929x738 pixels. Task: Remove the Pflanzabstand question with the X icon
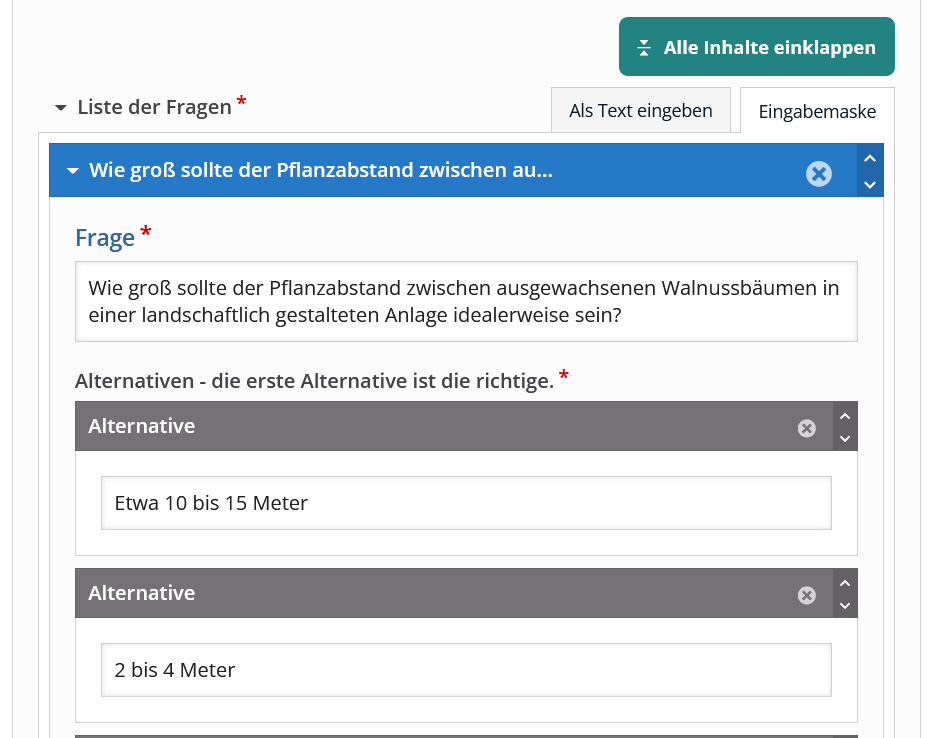(818, 174)
